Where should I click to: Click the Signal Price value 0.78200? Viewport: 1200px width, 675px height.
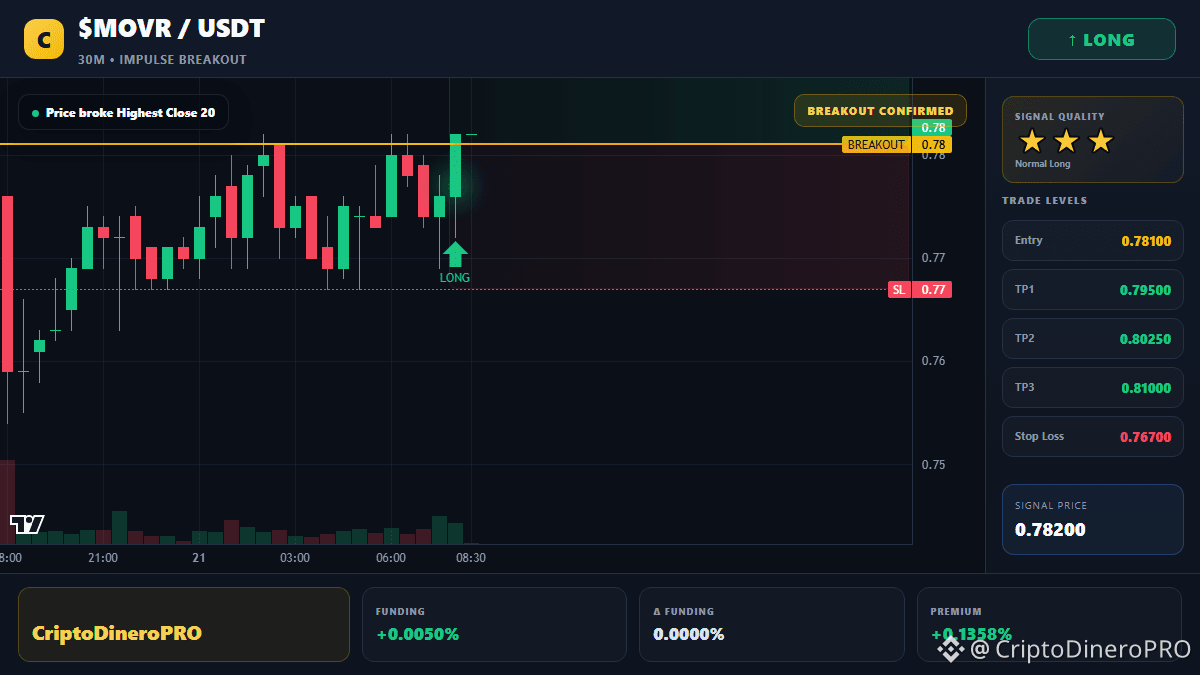tap(1050, 530)
